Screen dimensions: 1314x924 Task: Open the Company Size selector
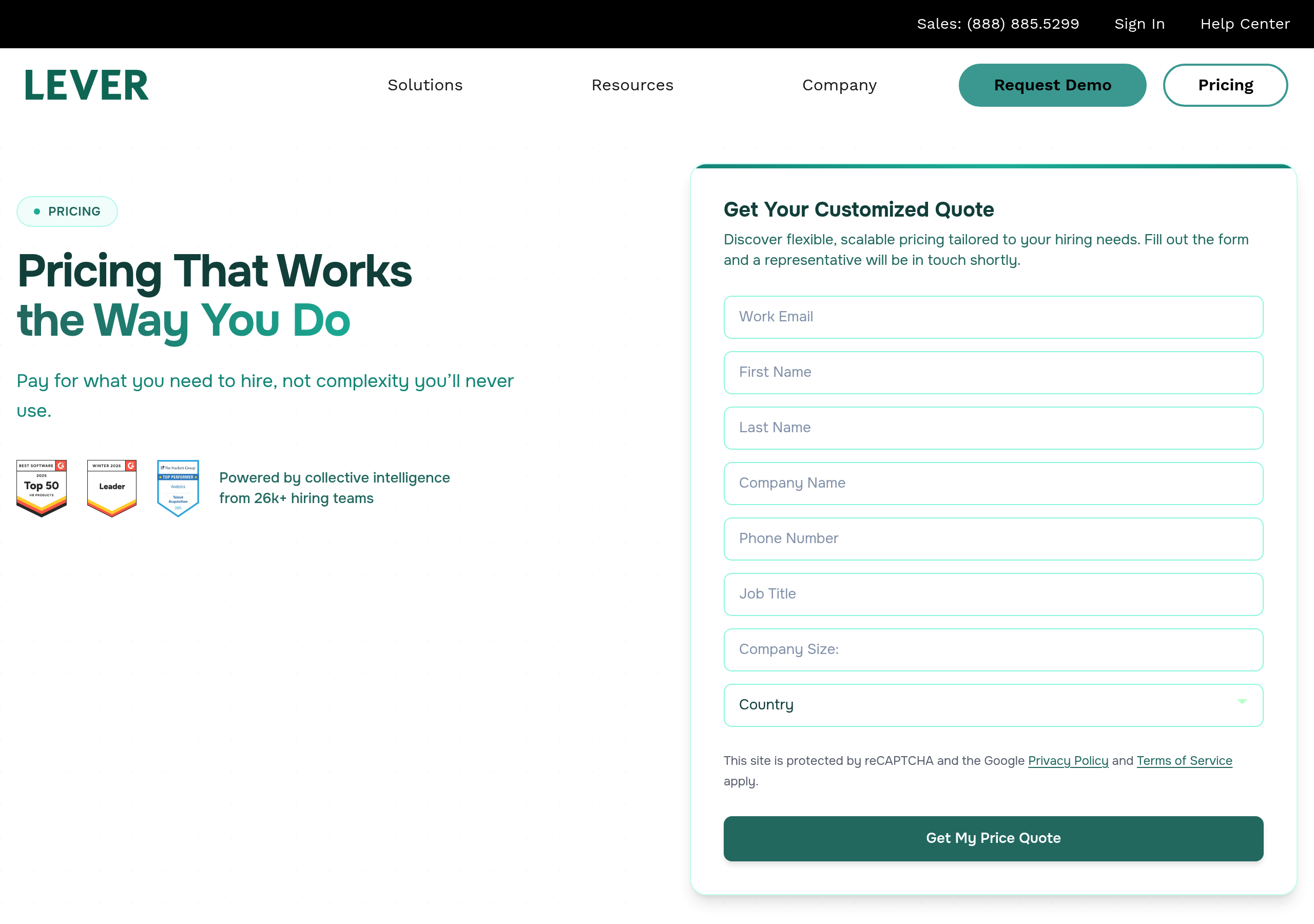point(992,650)
